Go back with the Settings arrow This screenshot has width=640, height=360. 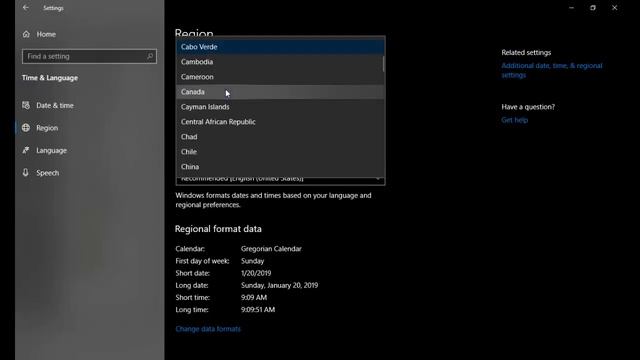tap(26, 7)
